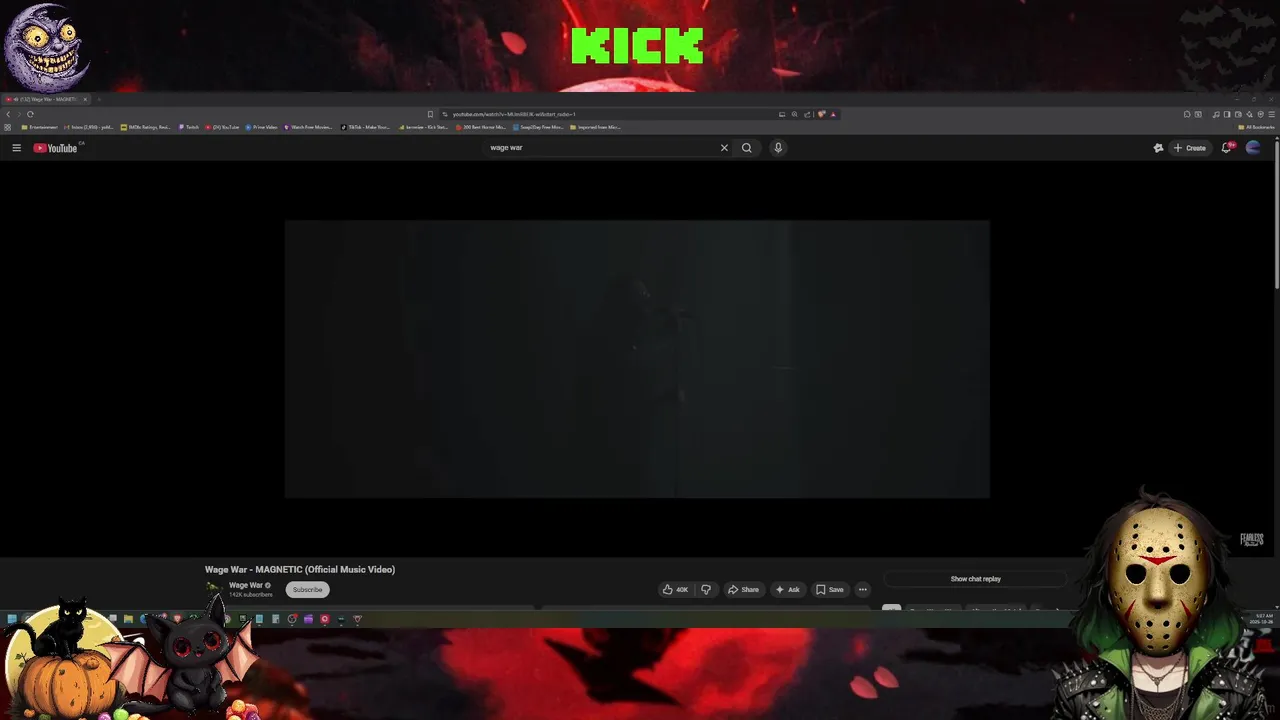Show chat replay panel
The height and width of the screenshot is (720, 1280).
[975, 579]
